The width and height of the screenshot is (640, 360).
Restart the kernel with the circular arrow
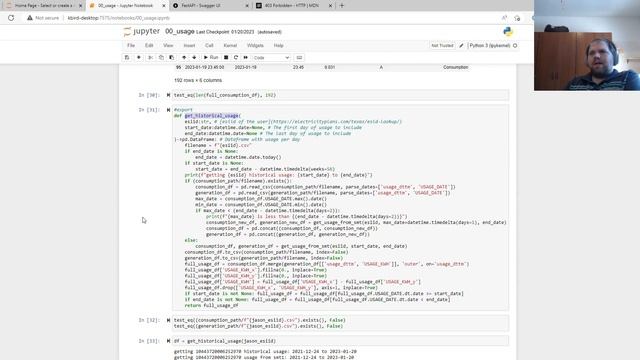(236, 58)
